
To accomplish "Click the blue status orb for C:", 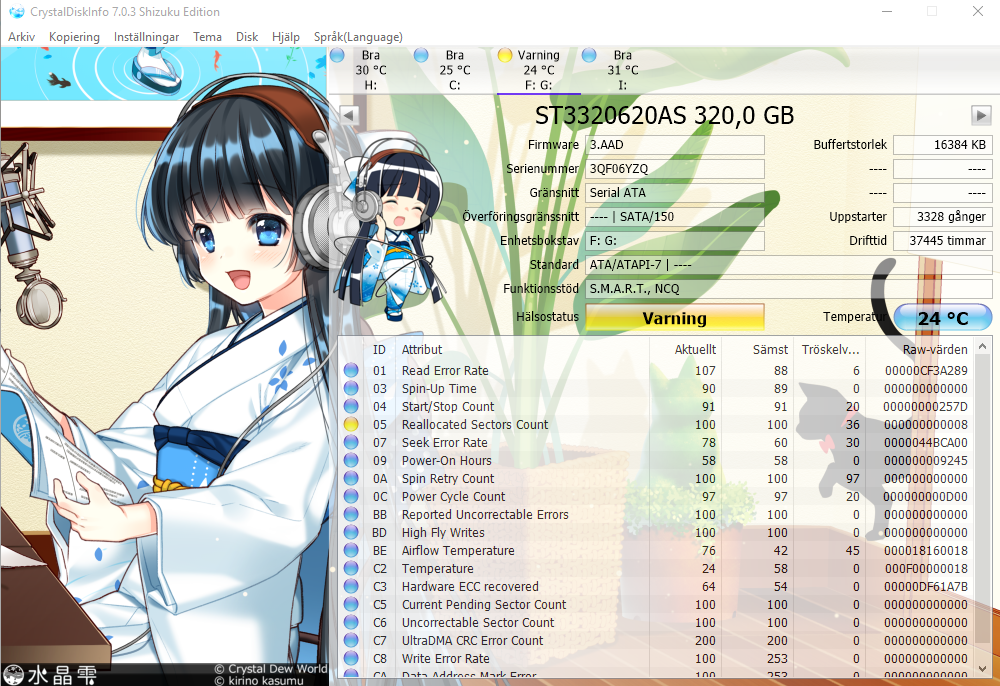I will tap(421, 55).
